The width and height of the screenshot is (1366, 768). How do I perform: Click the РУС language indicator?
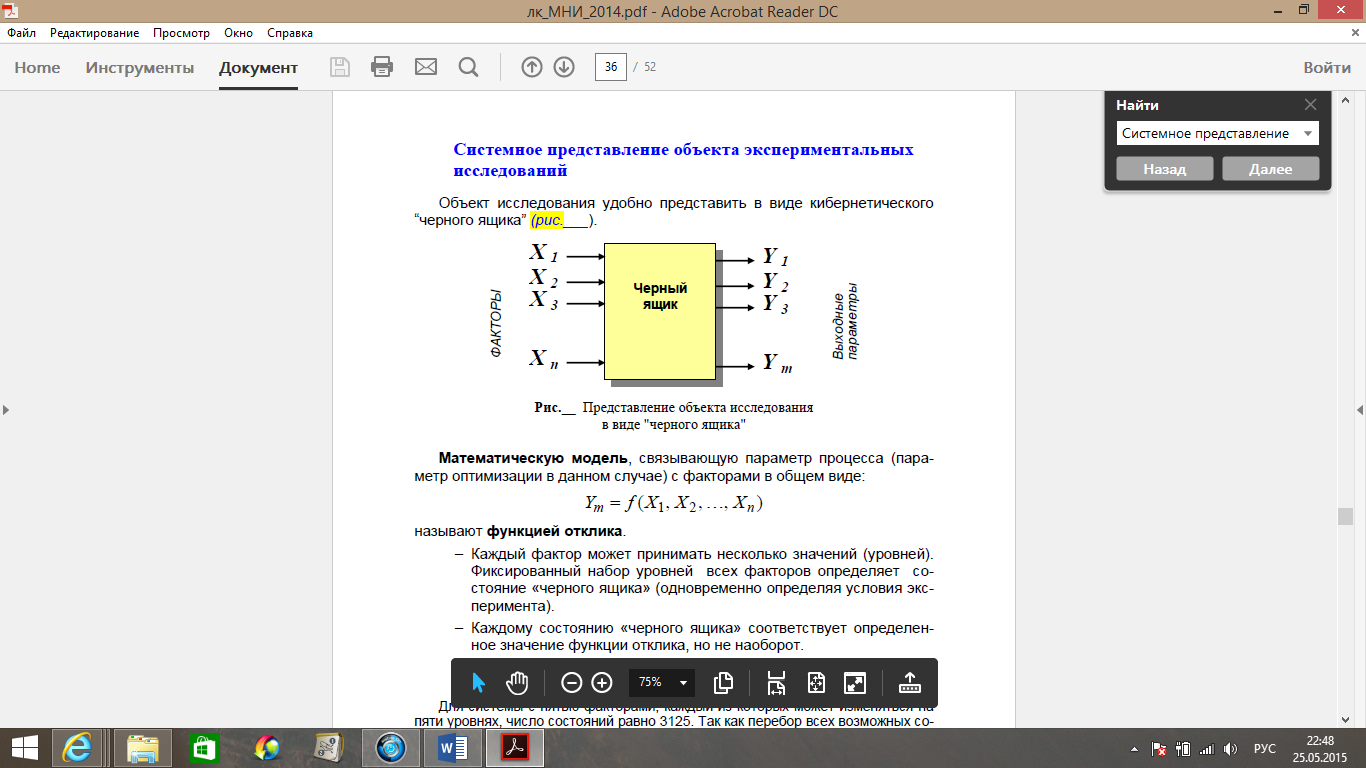[x=1265, y=749]
